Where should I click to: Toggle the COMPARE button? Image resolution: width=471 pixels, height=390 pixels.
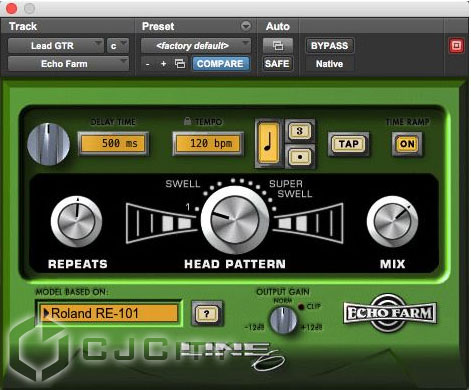pos(220,64)
